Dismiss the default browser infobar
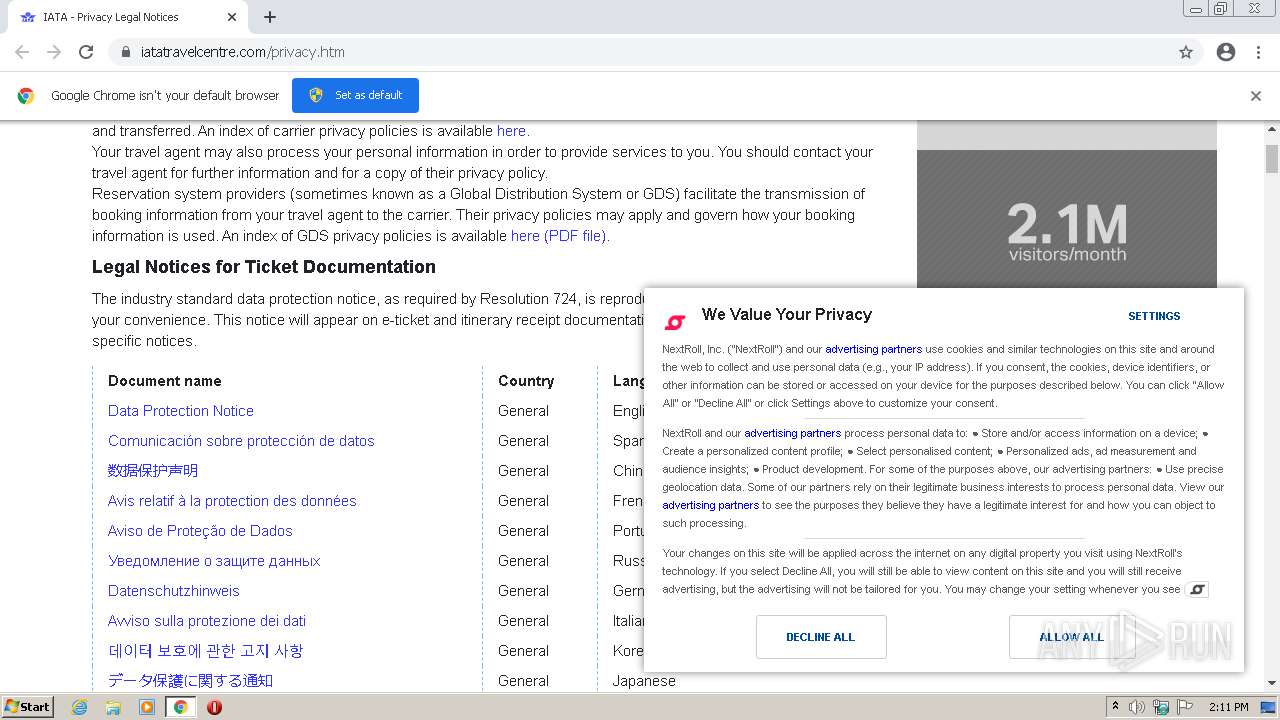The height and width of the screenshot is (720, 1280). (x=1256, y=96)
